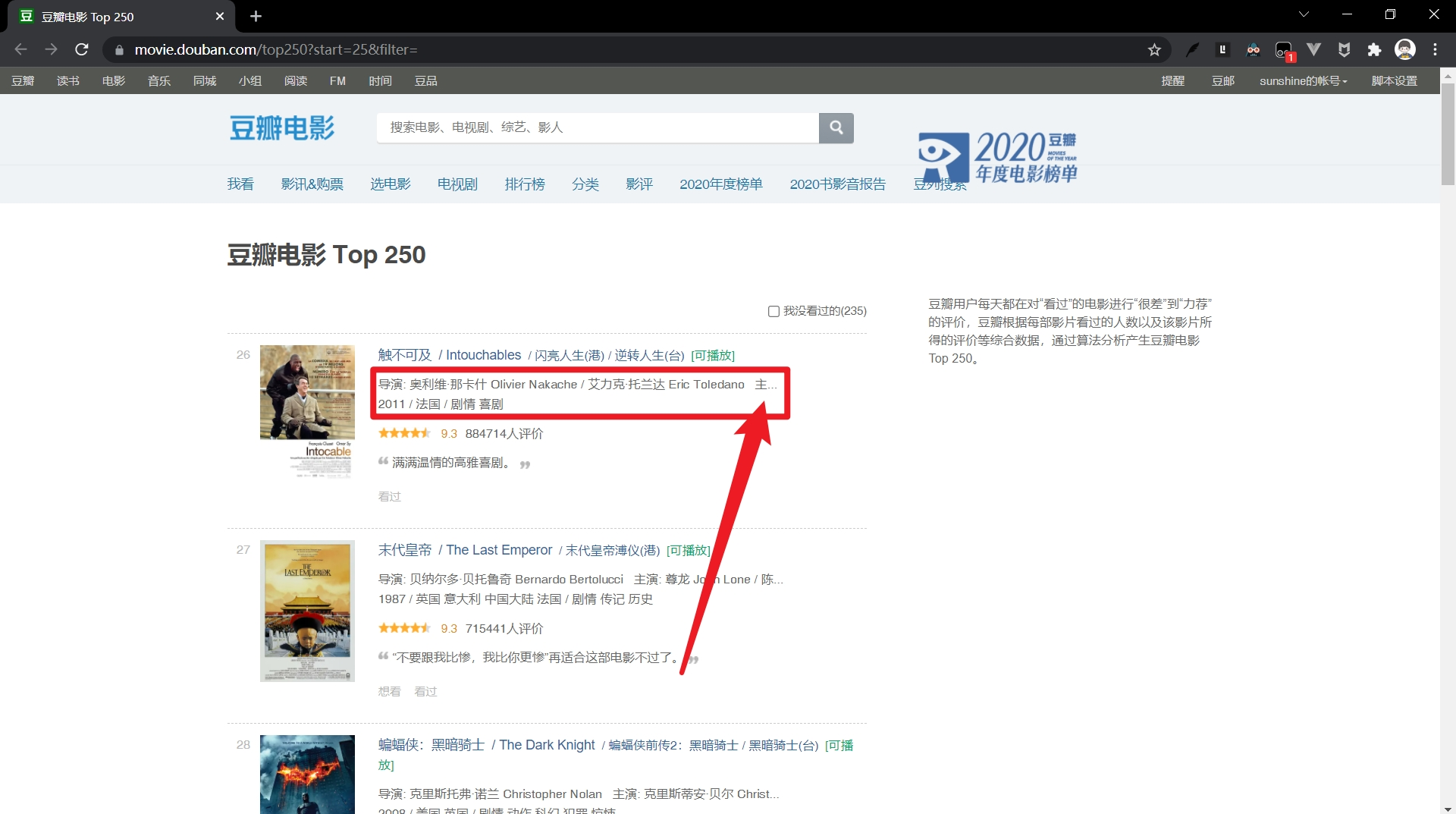Screen dimensions: 1456x814
Task: Open the Chrome profile avatar
Action: [1405, 50]
